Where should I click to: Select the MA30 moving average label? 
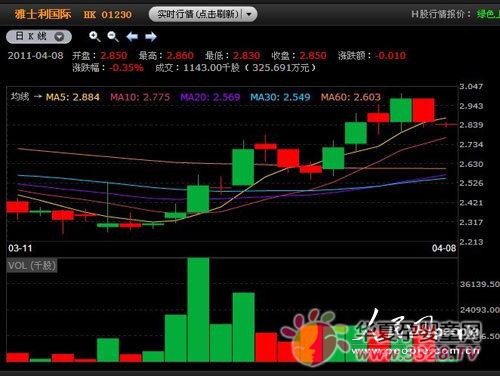point(280,97)
